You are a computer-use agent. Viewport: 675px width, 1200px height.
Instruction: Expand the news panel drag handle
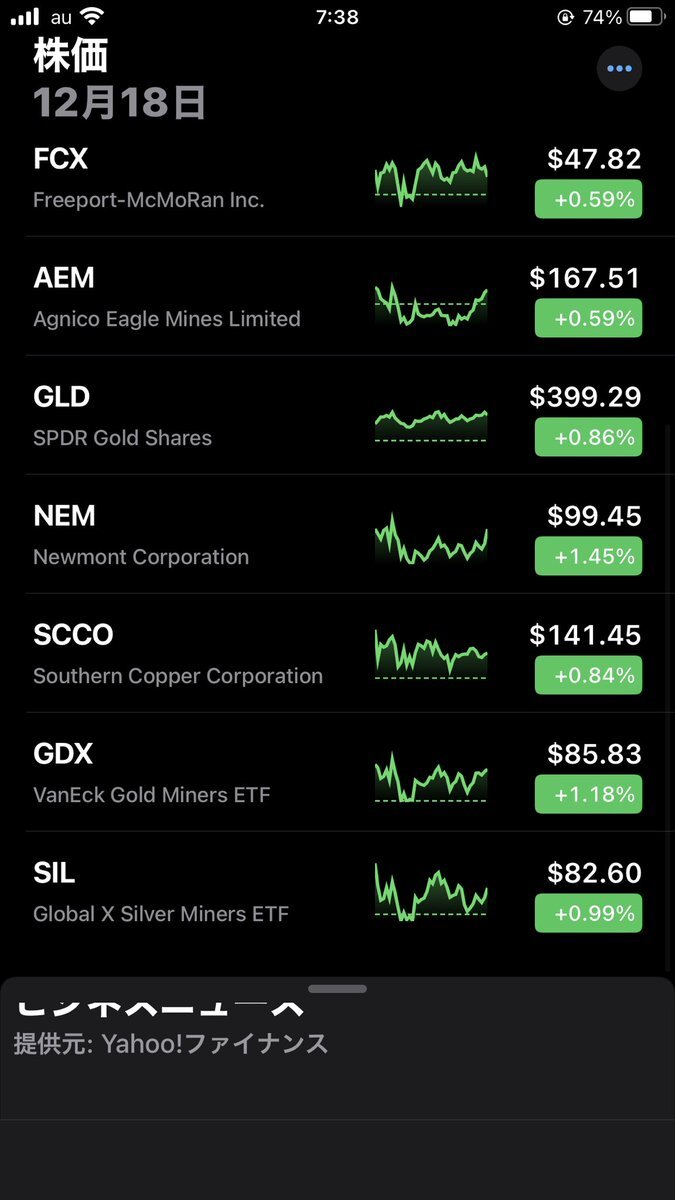click(x=337, y=989)
